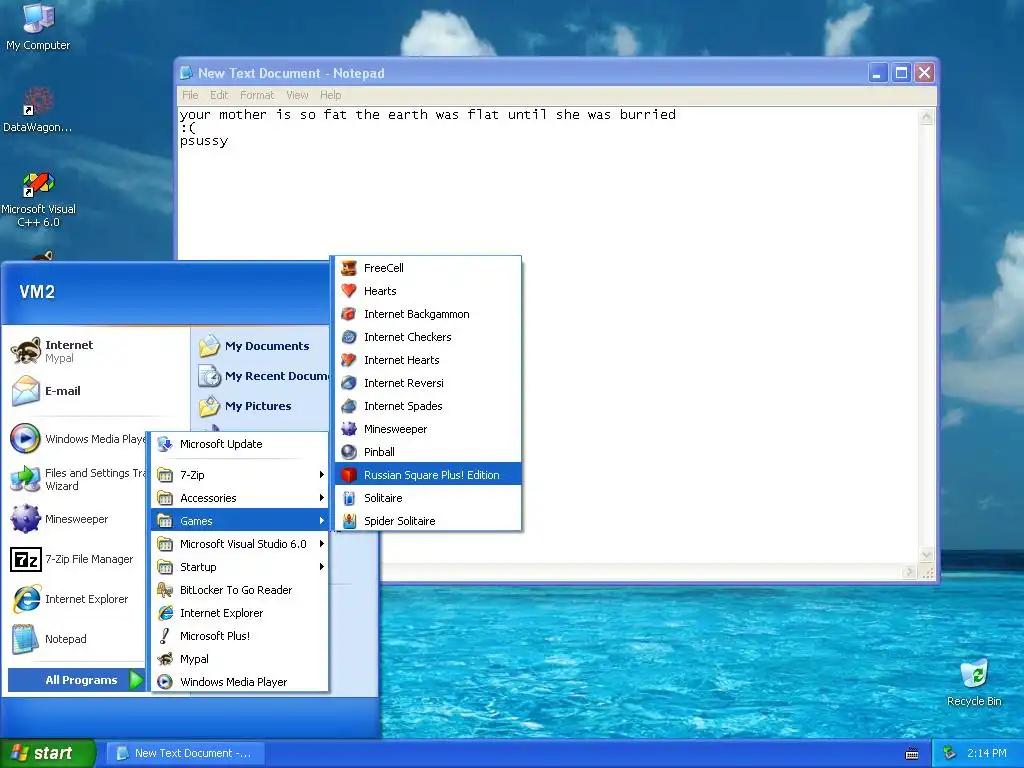Open Notepad Edit menu
This screenshot has height=768, width=1024.
[219, 95]
